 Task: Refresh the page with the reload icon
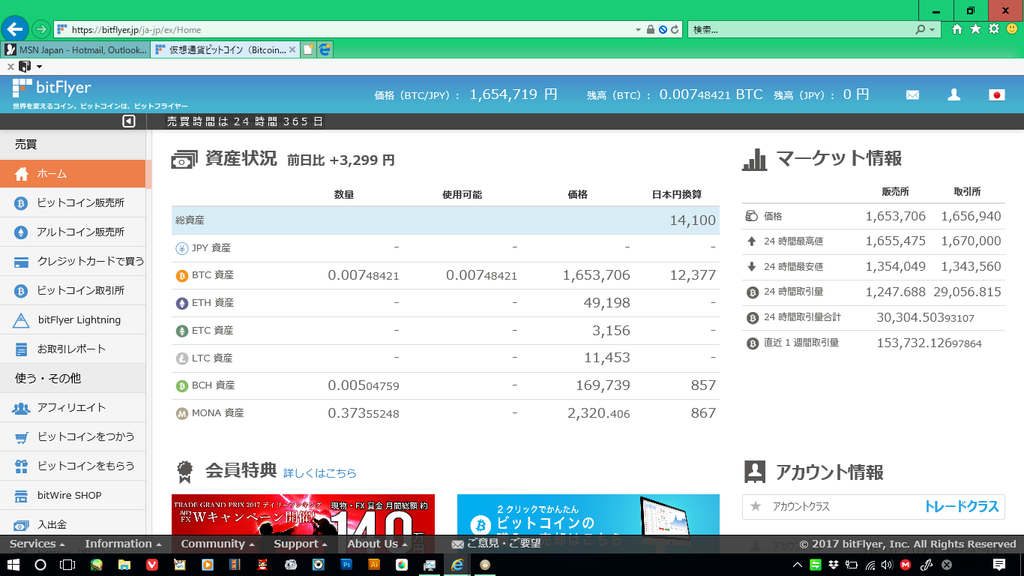point(675,30)
